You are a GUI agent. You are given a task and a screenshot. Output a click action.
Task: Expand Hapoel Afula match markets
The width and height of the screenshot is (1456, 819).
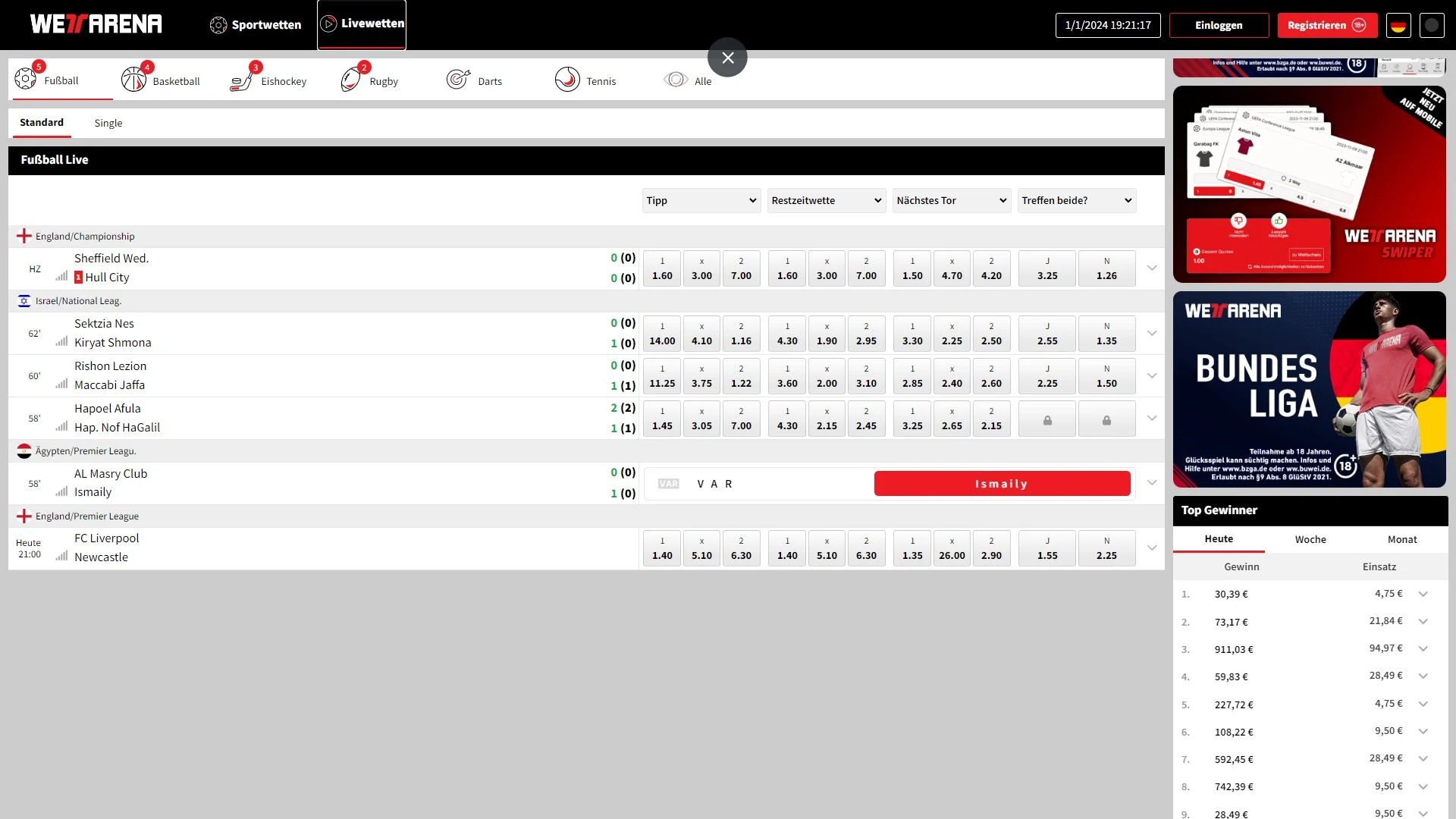click(x=1152, y=419)
